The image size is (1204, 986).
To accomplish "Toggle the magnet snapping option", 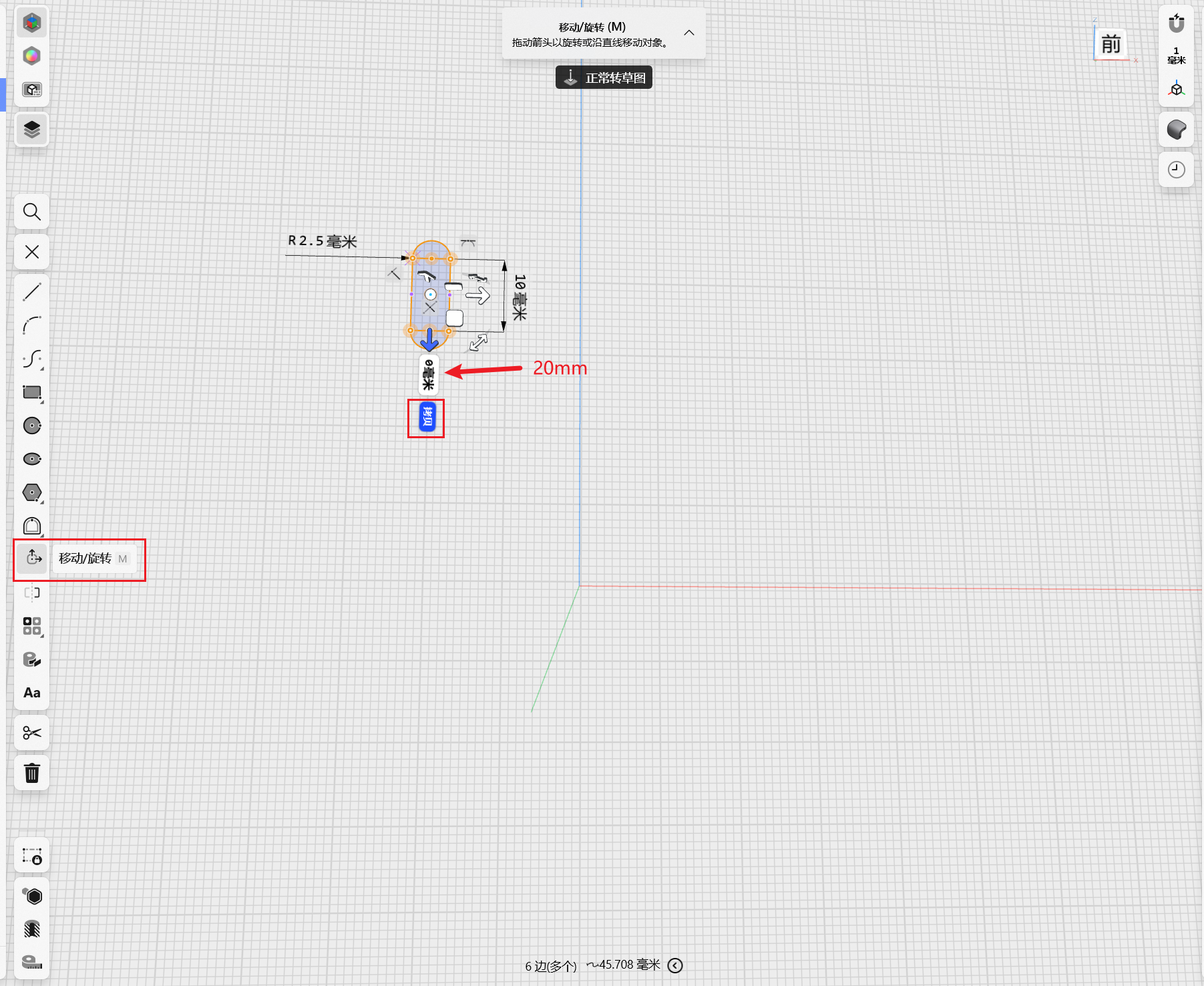I will (x=1176, y=23).
